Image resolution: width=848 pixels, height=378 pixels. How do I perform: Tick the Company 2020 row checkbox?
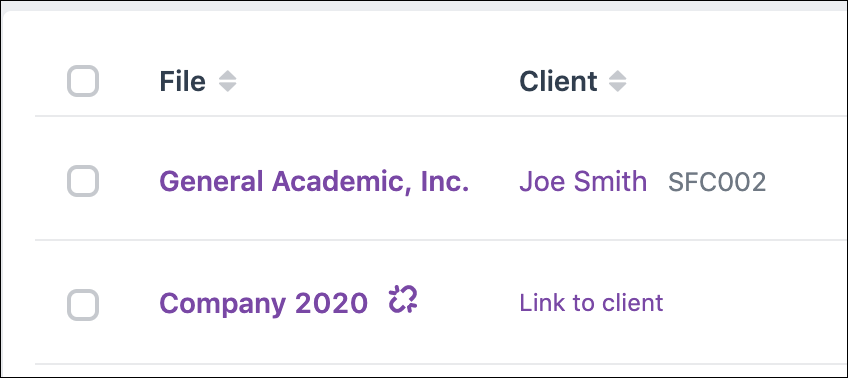[x=83, y=305]
